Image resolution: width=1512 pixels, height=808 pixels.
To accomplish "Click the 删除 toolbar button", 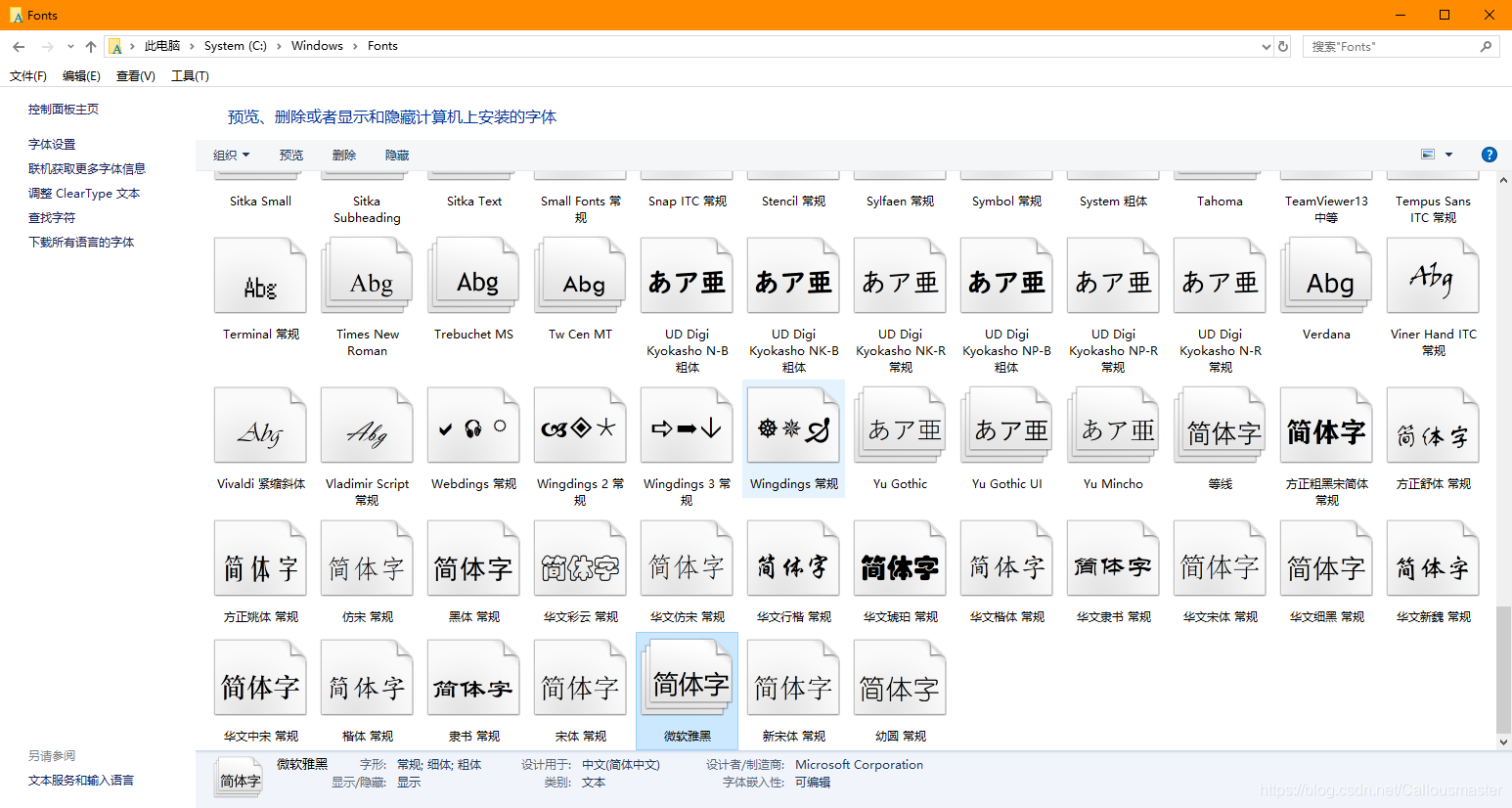I will click(344, 155).
